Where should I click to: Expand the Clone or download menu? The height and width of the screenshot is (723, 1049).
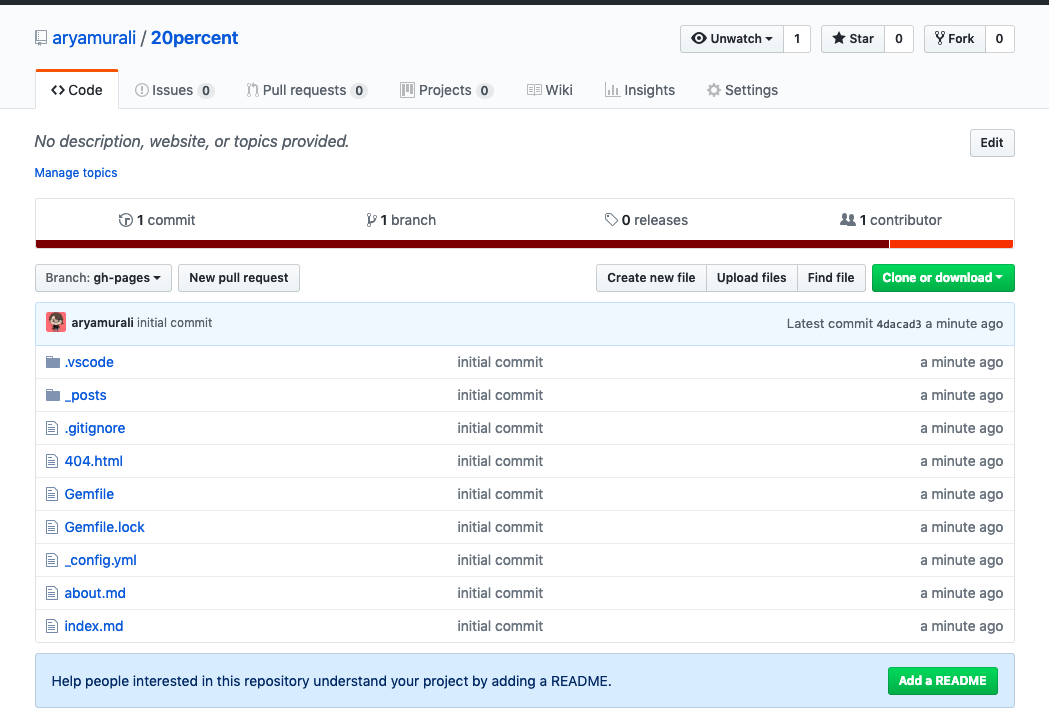pos(943,278)
